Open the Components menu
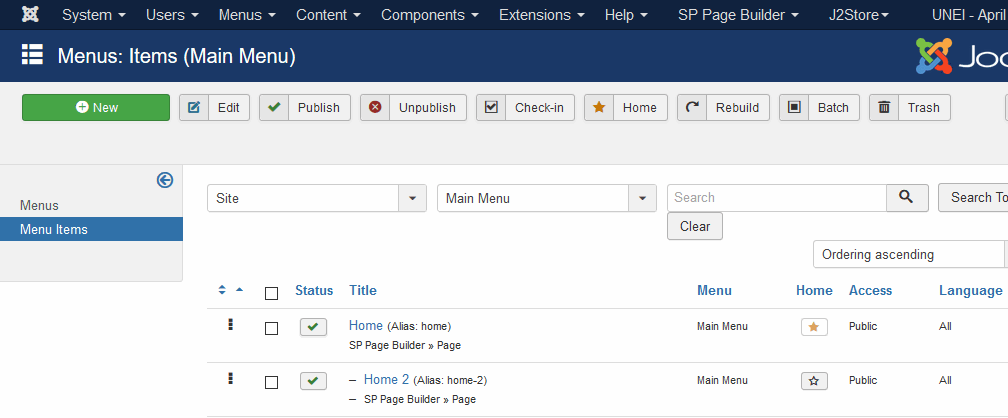Image resolution: width=1008 pixels, height=418 pixels. [x=429, y=15]
